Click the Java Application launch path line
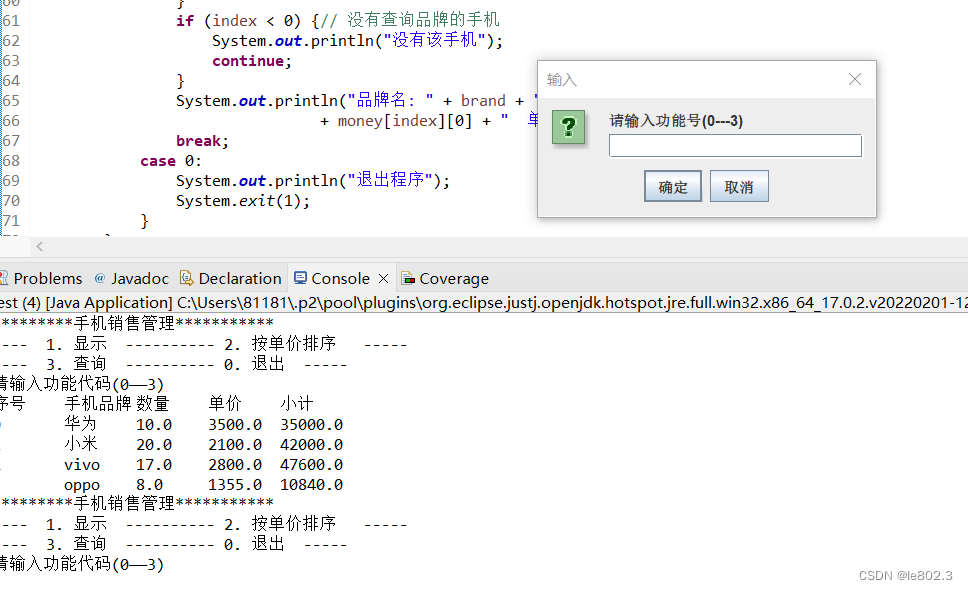This screenshot has width=968, height=590. [x=484, y=302]
